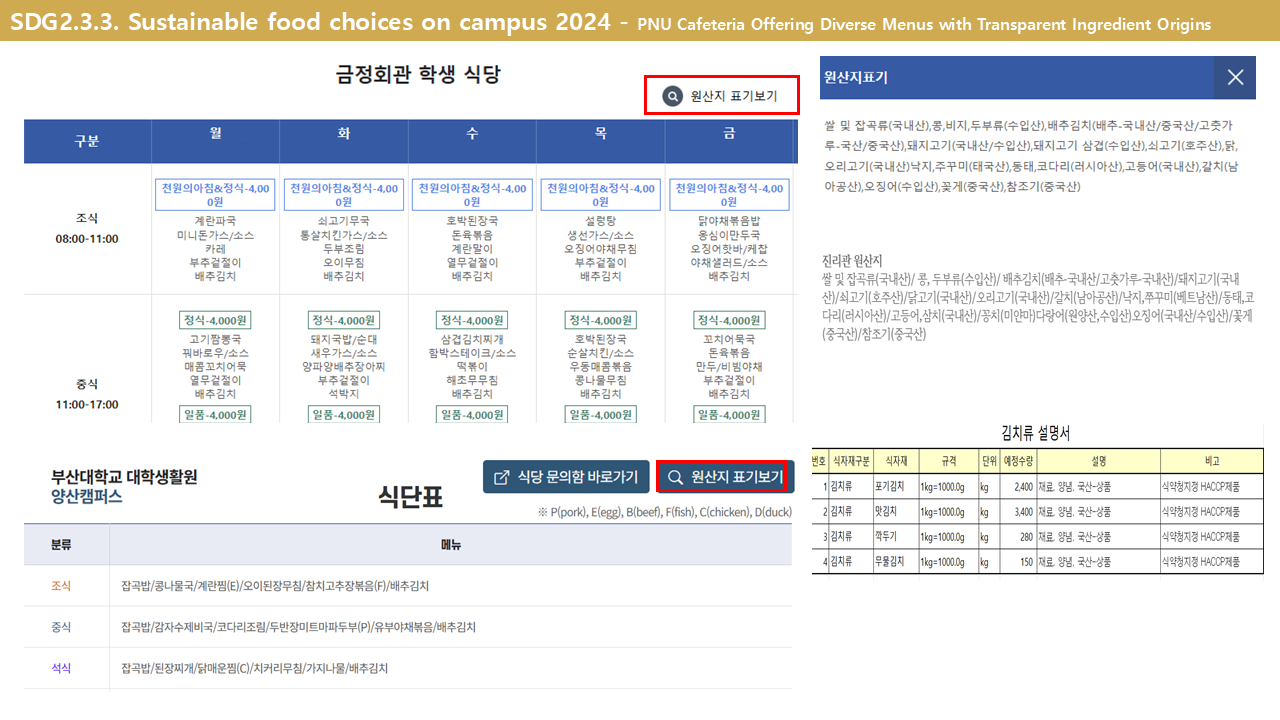Viewport: 1280px width, 720px height.
Task: Select the purple 석식 row in 식단표
Action: click(x=62, y=668)
